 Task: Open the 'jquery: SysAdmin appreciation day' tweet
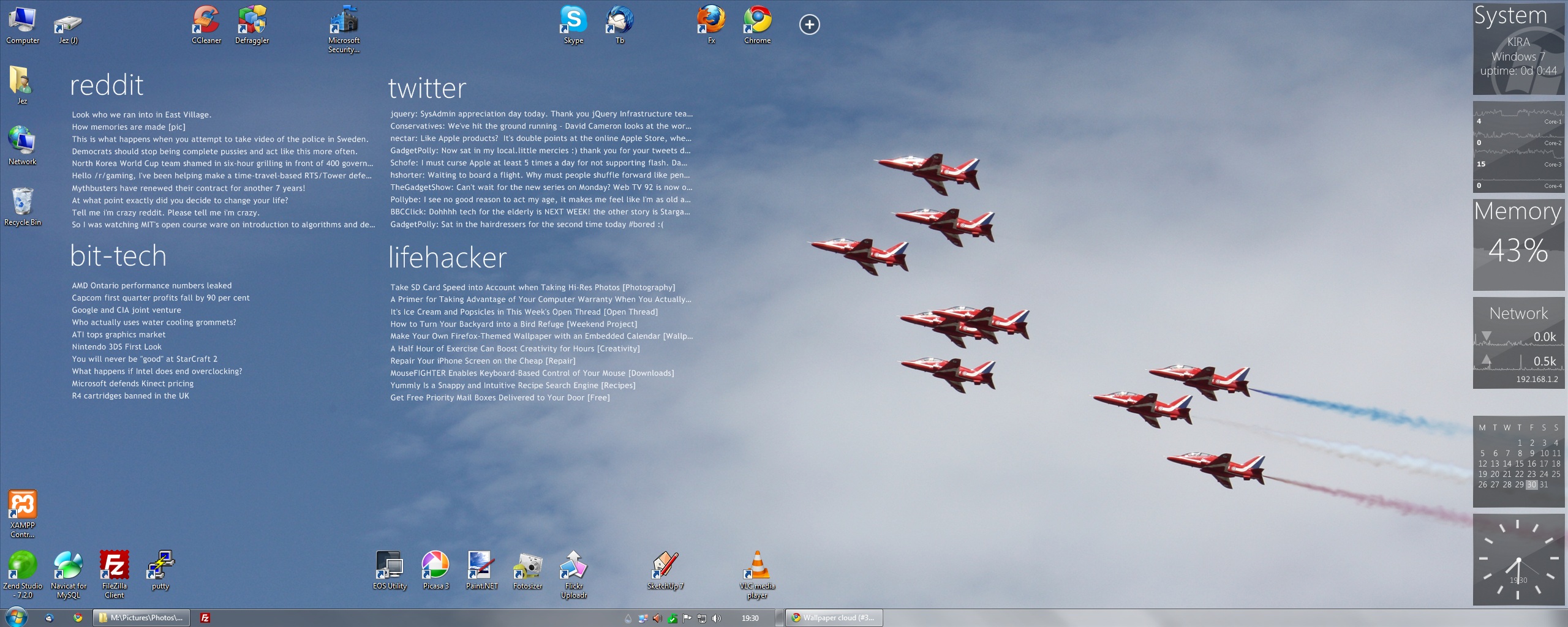coord(541,114)
